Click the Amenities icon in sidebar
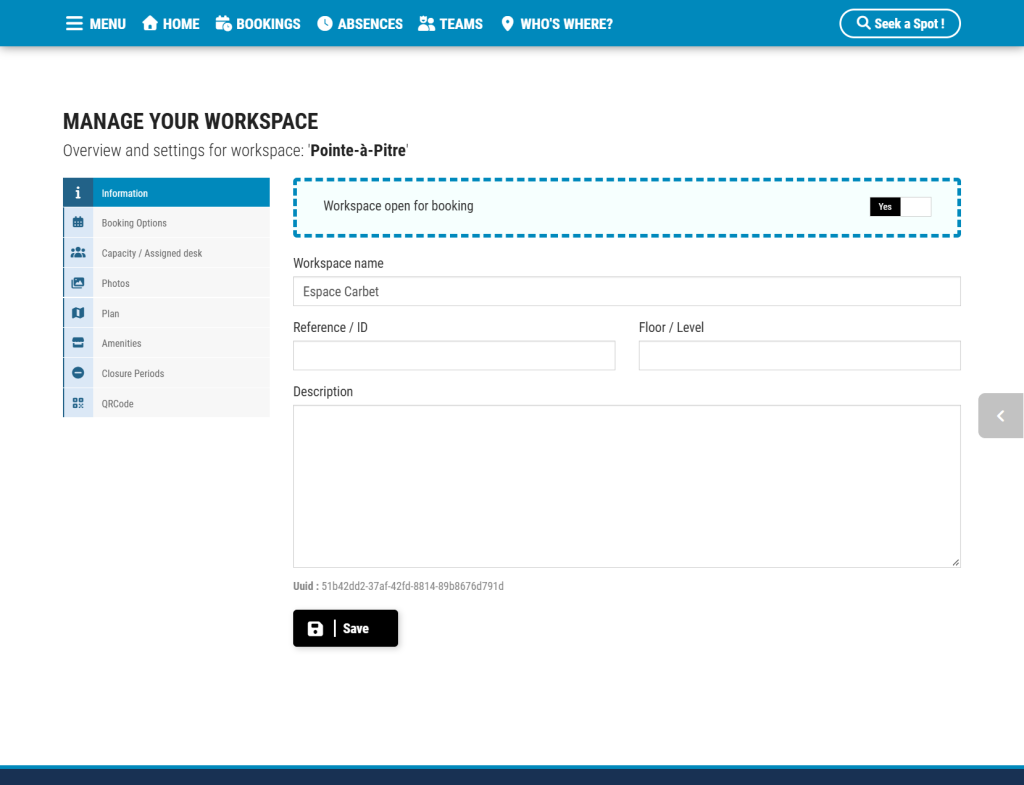The height and width of the screenshot is (785, 1024). 78,343
